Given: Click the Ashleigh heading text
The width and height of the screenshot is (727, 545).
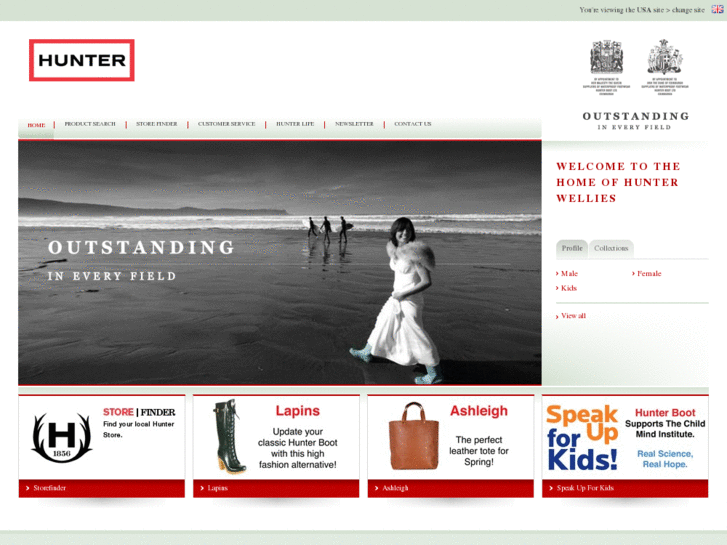Looking at the screenshot, I should point(479,411).
